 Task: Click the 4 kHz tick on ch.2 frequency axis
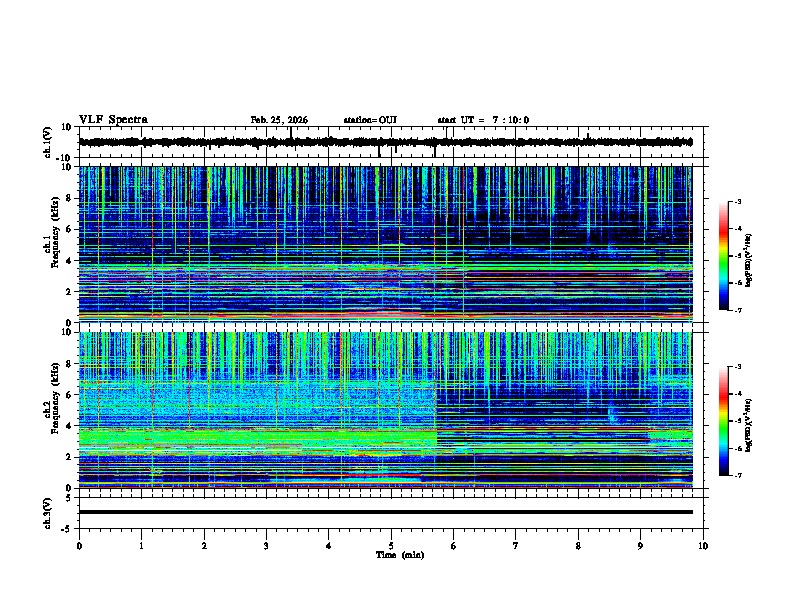click(69, 426)
